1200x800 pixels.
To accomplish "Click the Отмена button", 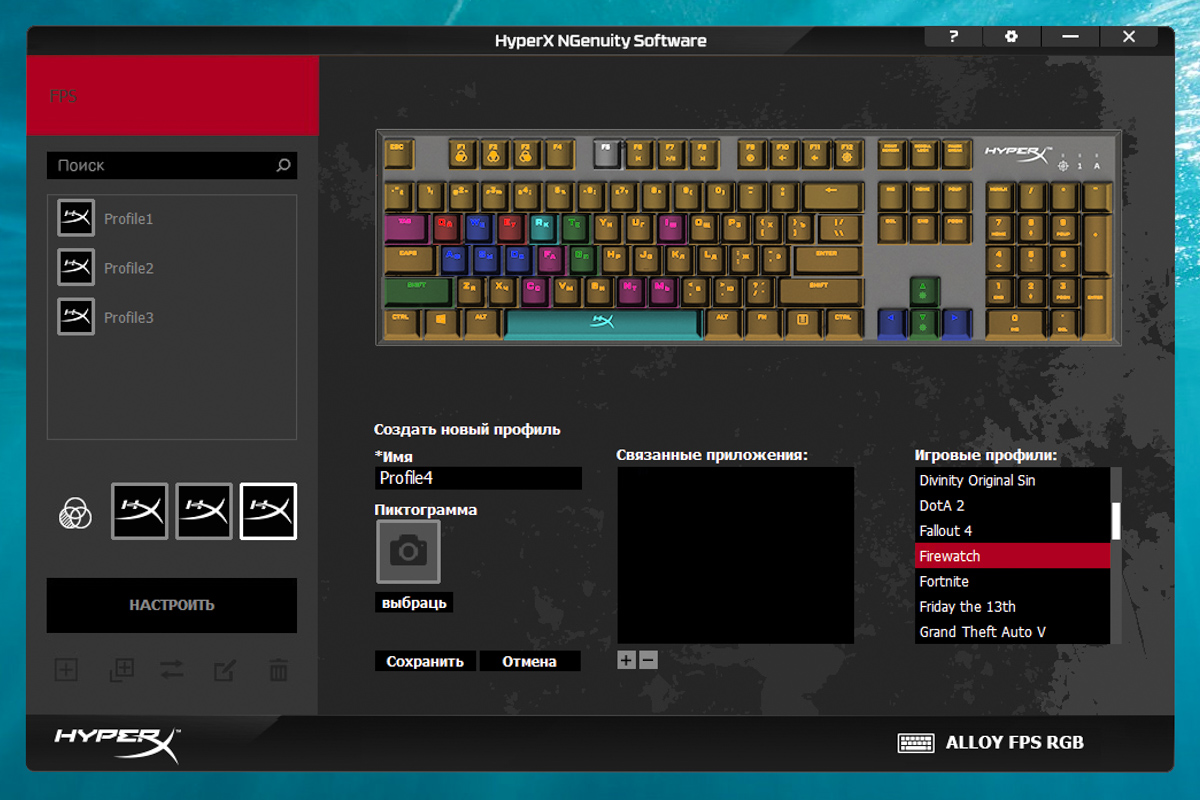I will click(x=530, y=661).
